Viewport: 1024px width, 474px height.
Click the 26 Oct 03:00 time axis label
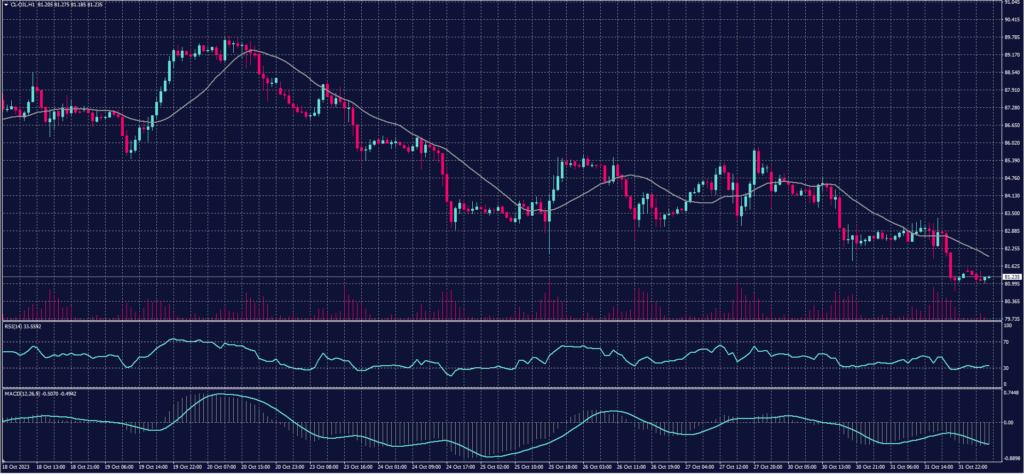click(596, 466)
